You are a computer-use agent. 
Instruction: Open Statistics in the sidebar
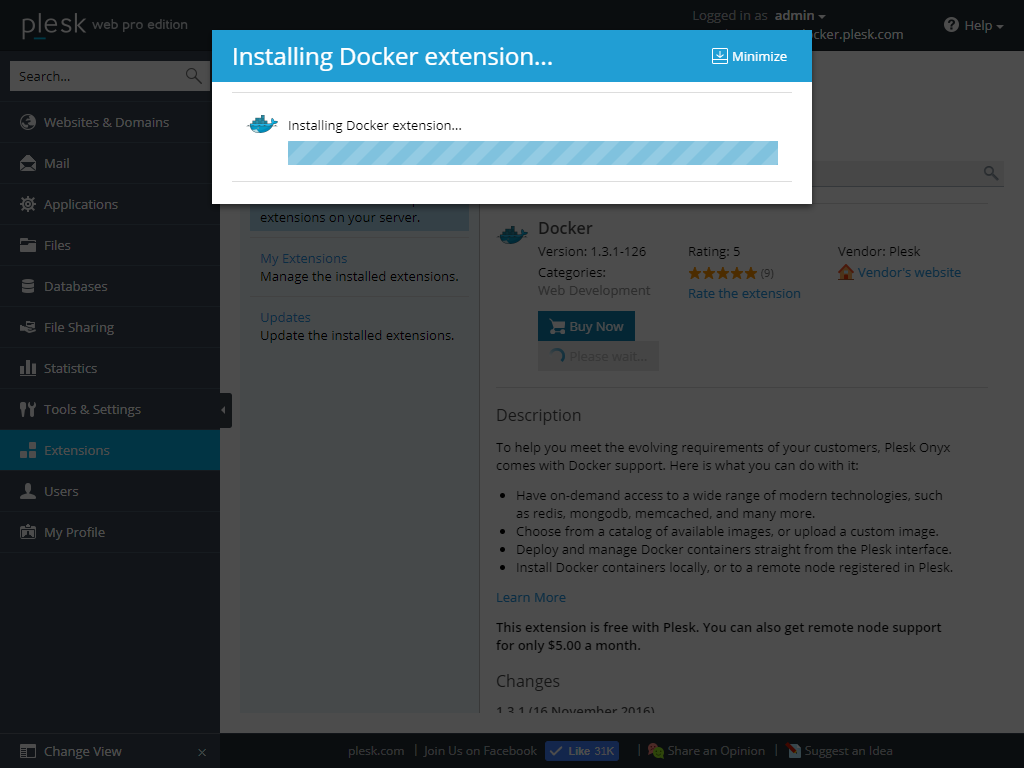coord(110,368)
